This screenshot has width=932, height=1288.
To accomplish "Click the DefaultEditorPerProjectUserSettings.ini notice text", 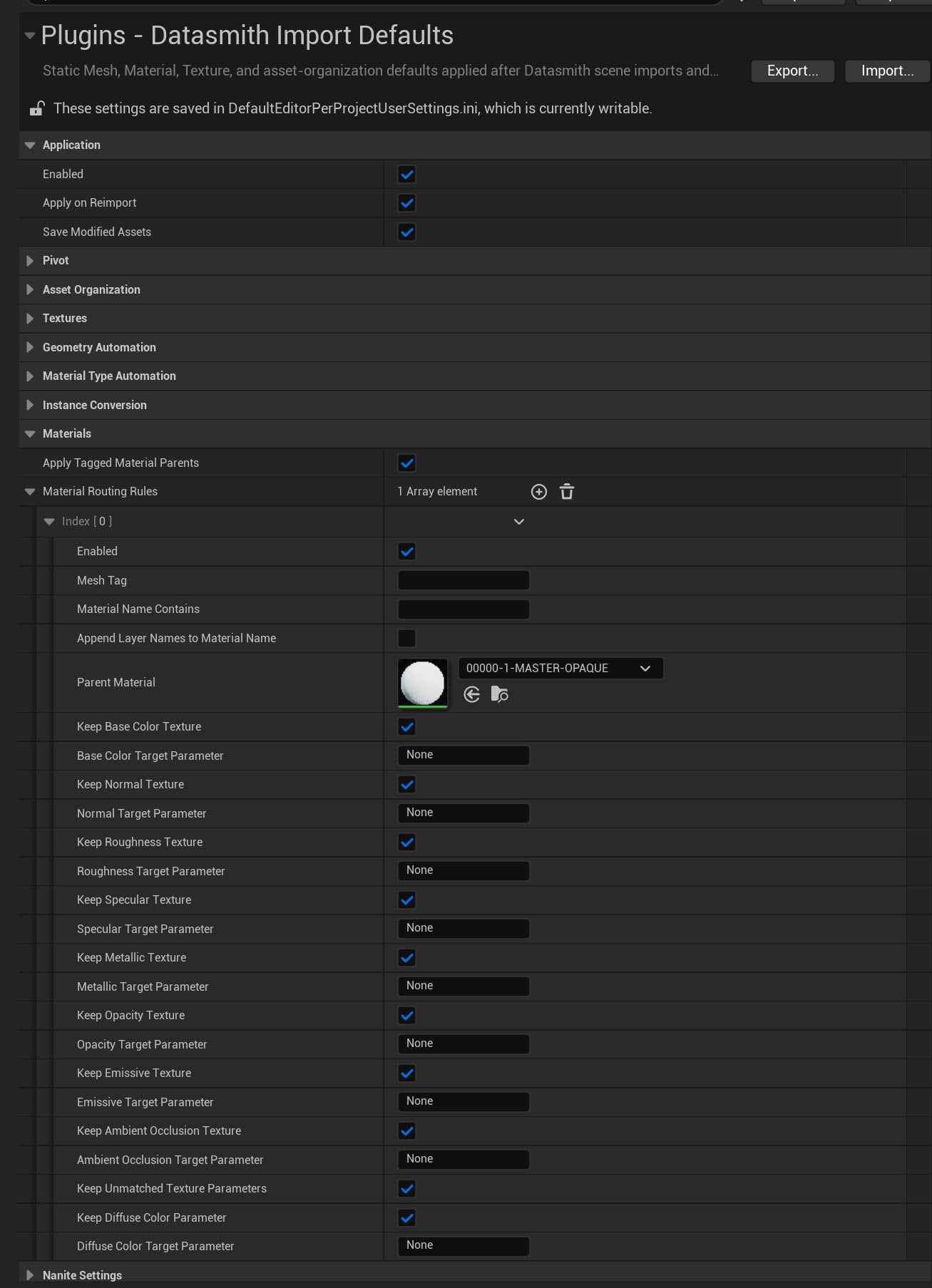I will click(353, 108).
